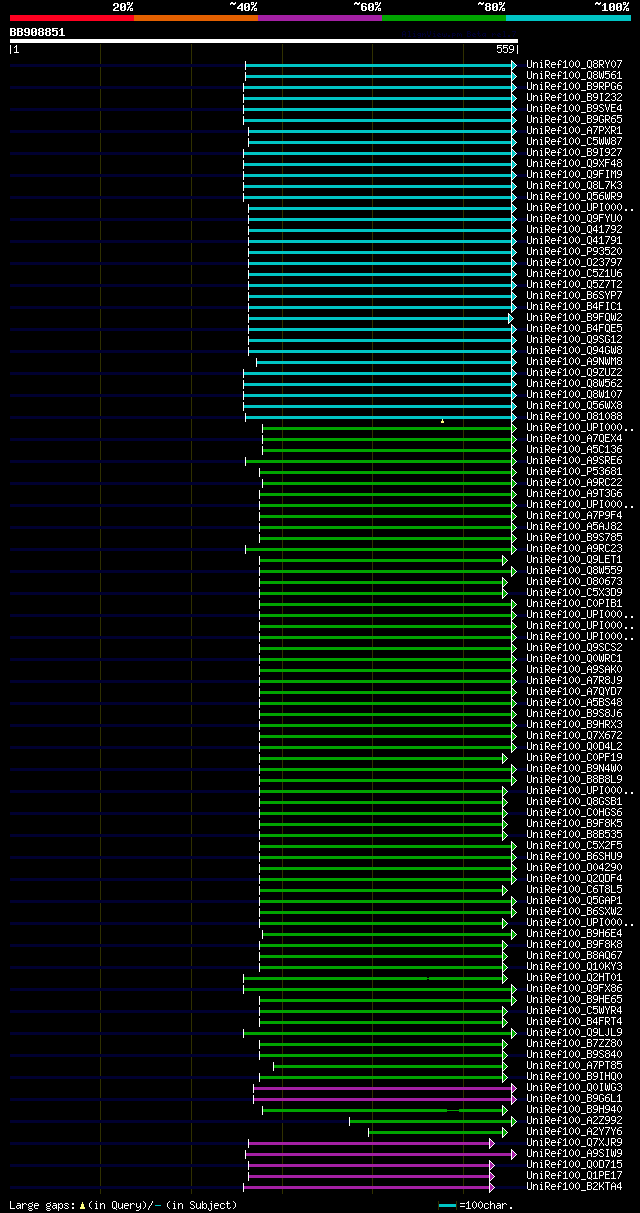640x1213 pixels.
Task: Open hit UniRef100_Q8W561
Action: pos(574,75)
